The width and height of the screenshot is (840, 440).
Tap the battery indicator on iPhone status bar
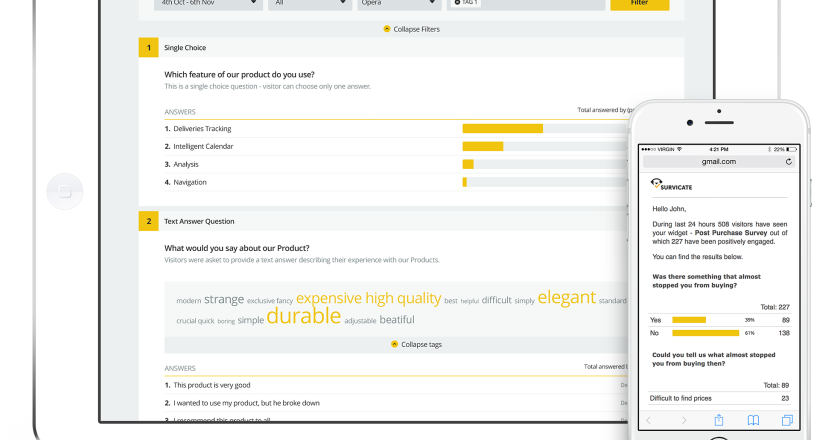tap(791, 149)
